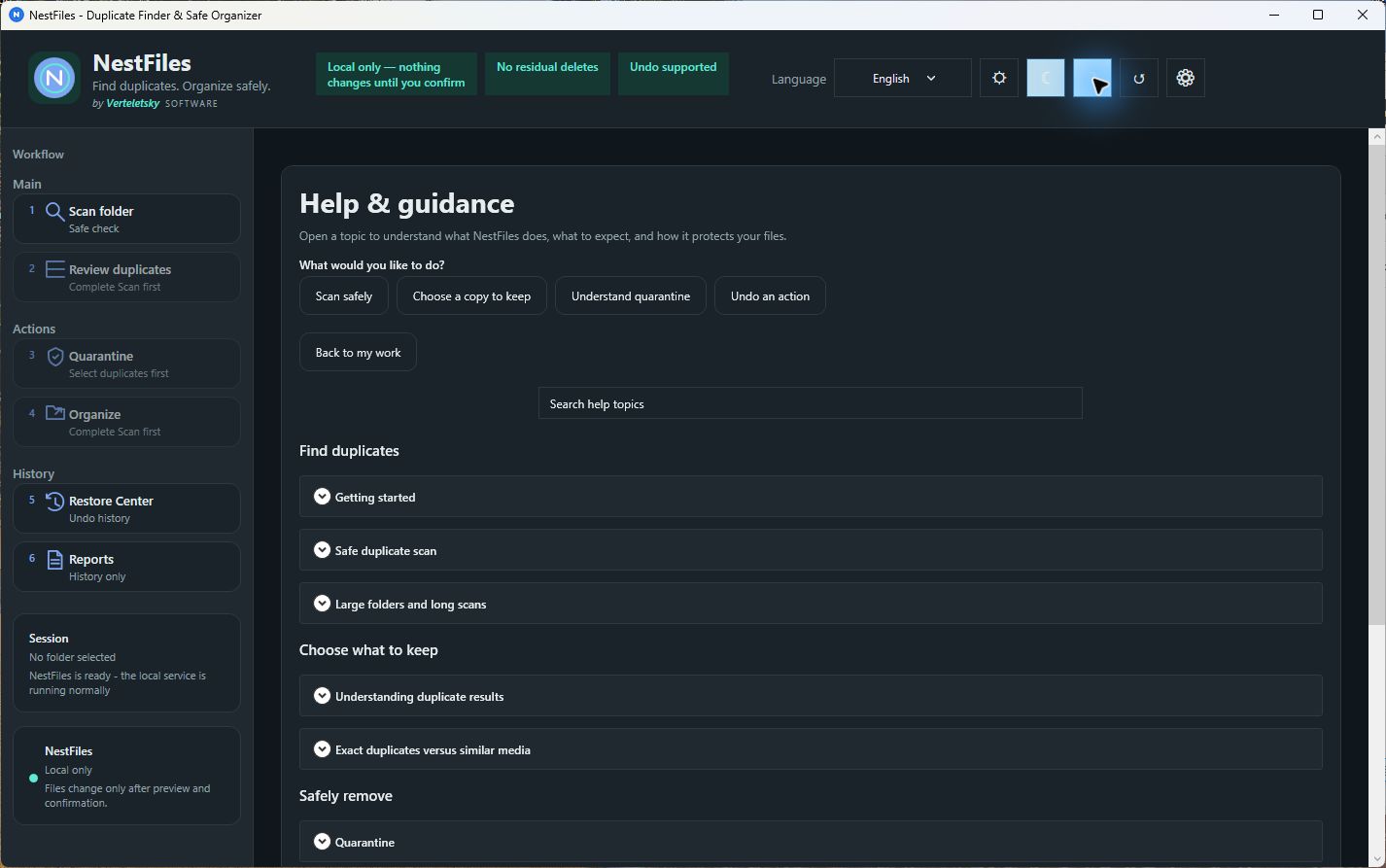Image resolution: width=1386 pixels, height=868 pixels.
Task: Click the vertical scrollbar of help page
Action: [1377, 385]
